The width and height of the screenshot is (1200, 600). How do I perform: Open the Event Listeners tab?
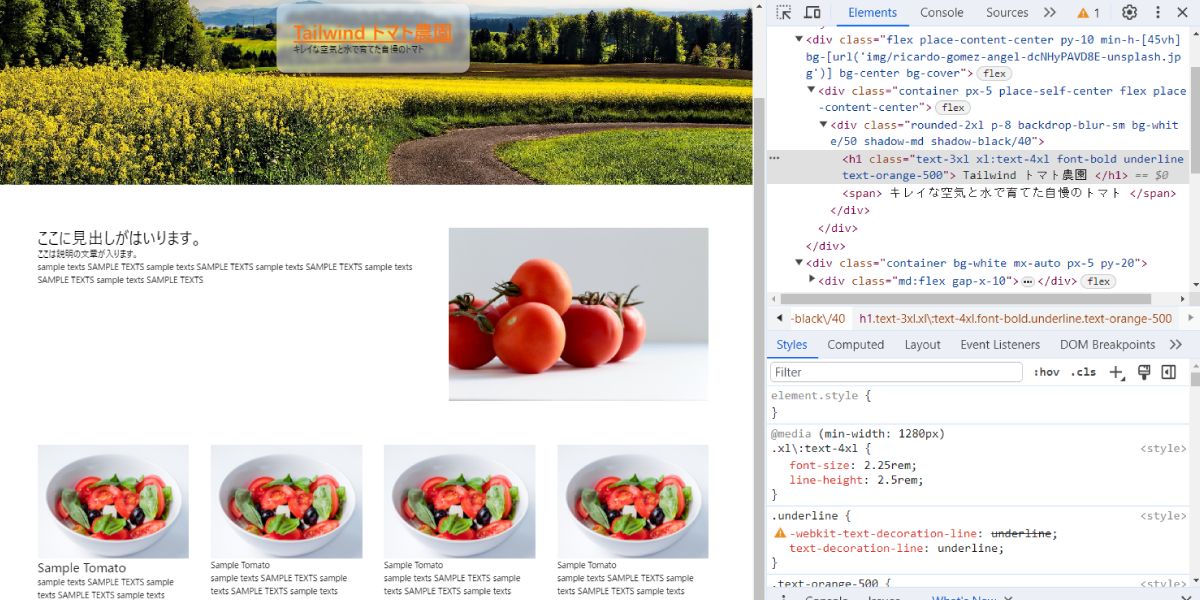click(1000, 345)
